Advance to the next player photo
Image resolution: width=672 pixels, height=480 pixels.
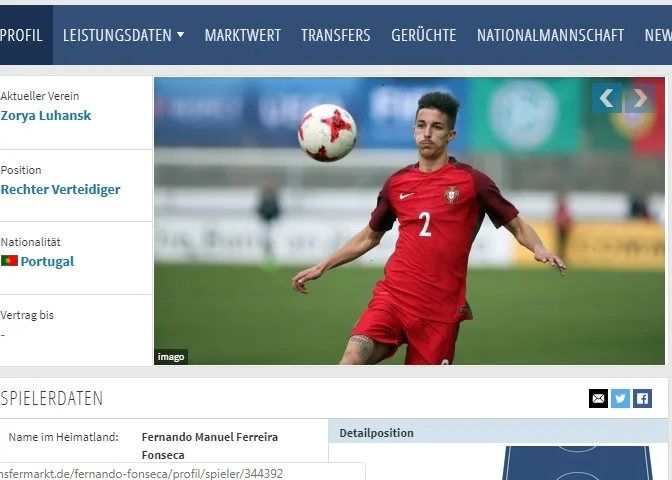pyautogui.click(x=639, y=98)
